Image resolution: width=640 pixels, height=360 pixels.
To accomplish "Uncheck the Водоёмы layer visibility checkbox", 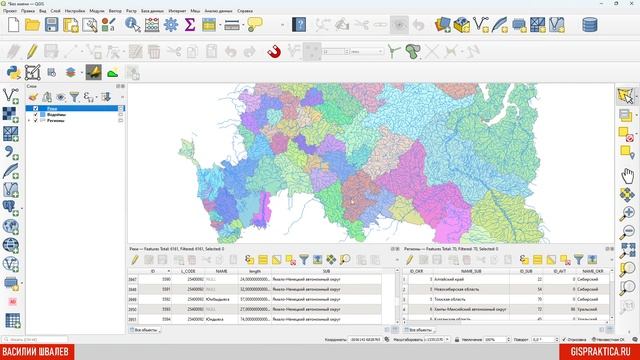I will (x=36, y=115).
